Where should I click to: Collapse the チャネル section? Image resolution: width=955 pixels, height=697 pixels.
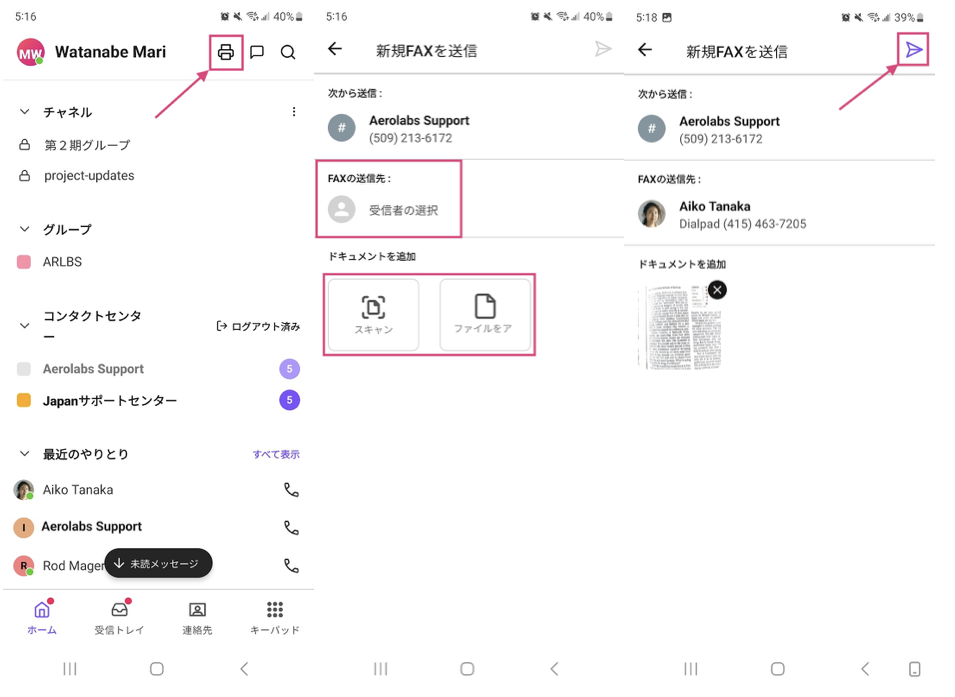coord(25,112)
